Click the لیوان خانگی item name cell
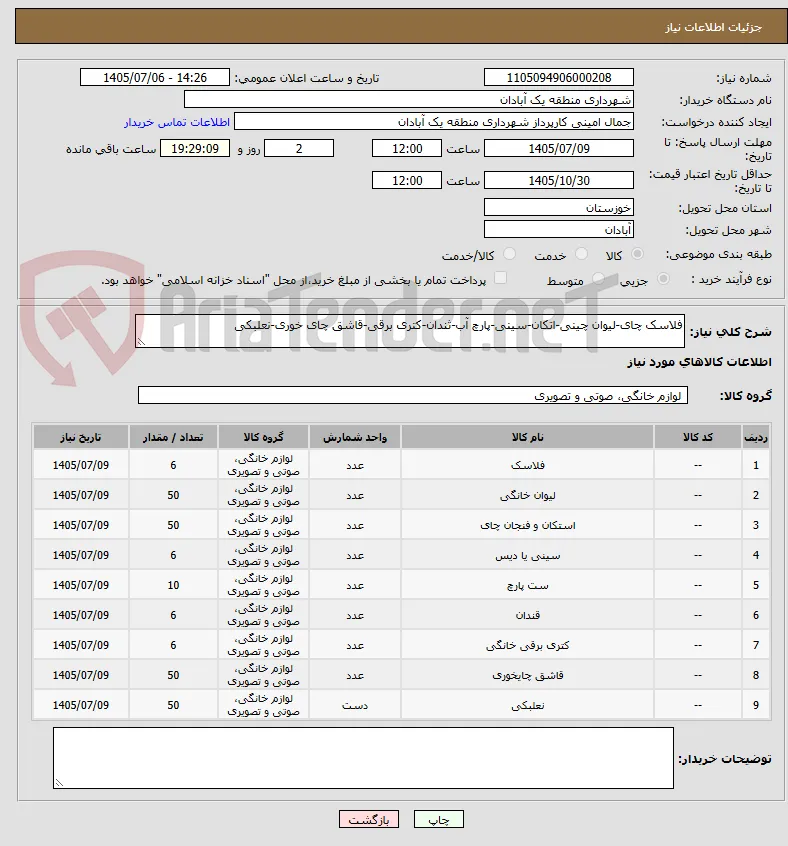 [527, 495]
